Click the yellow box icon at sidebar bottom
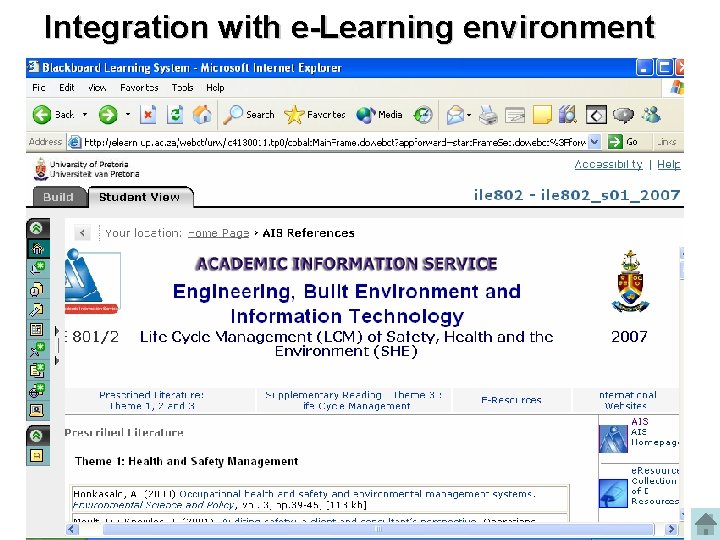The image size is (720, 540). pyautogui.click(x=37, y=456)
